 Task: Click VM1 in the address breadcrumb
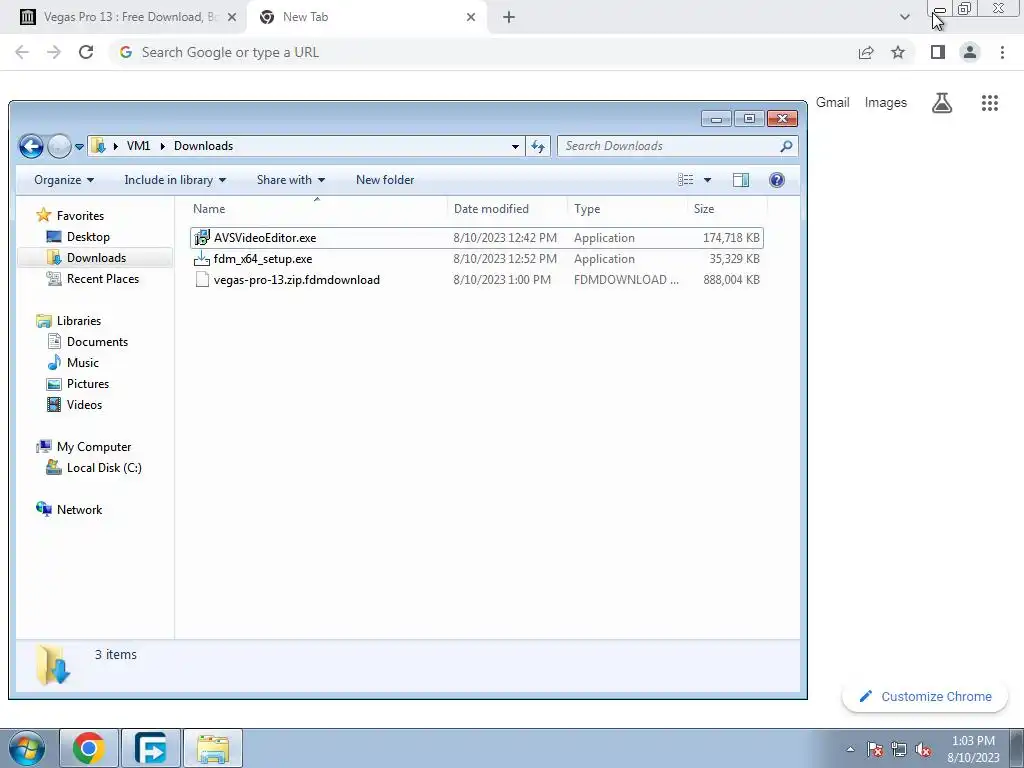138,146
